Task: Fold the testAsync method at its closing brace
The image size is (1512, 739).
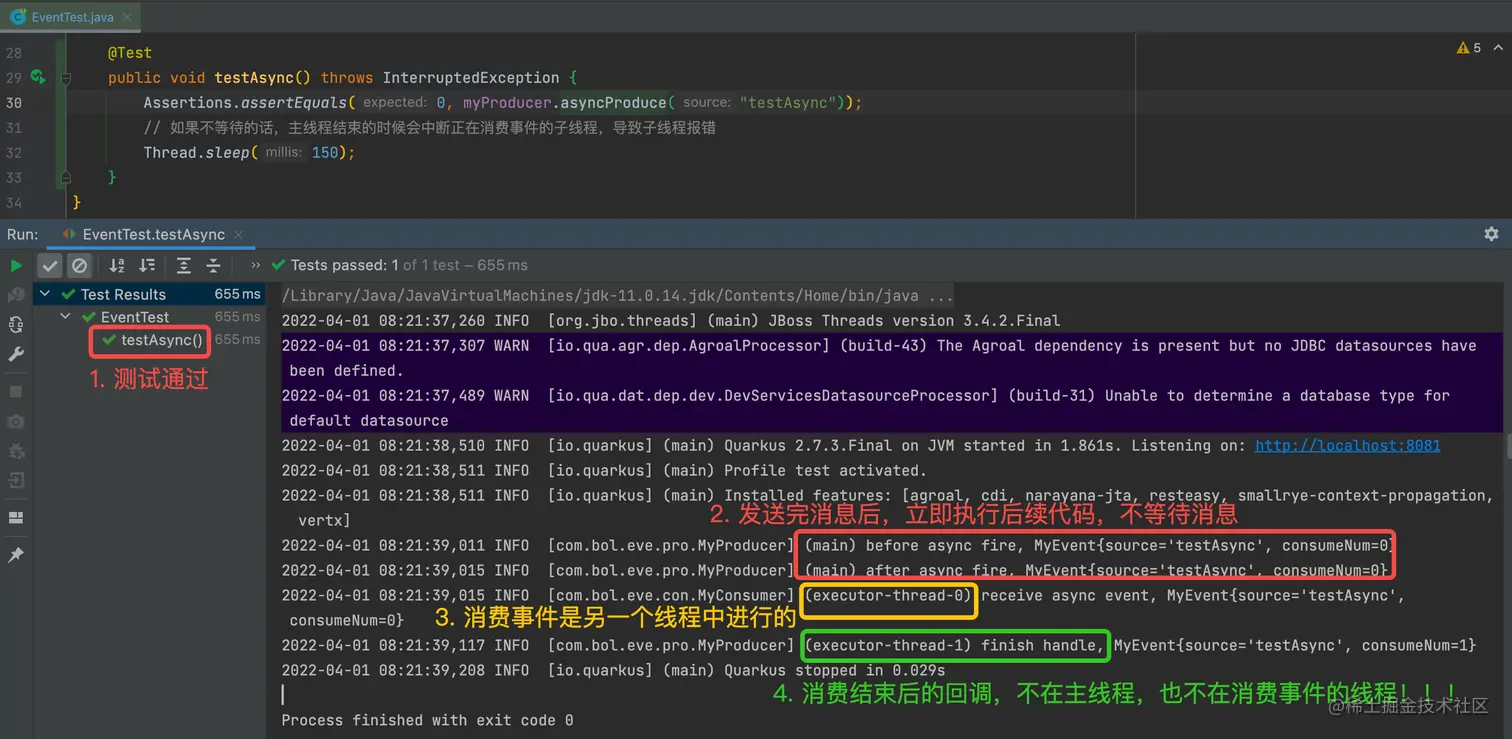Action: tap(65, 177)
